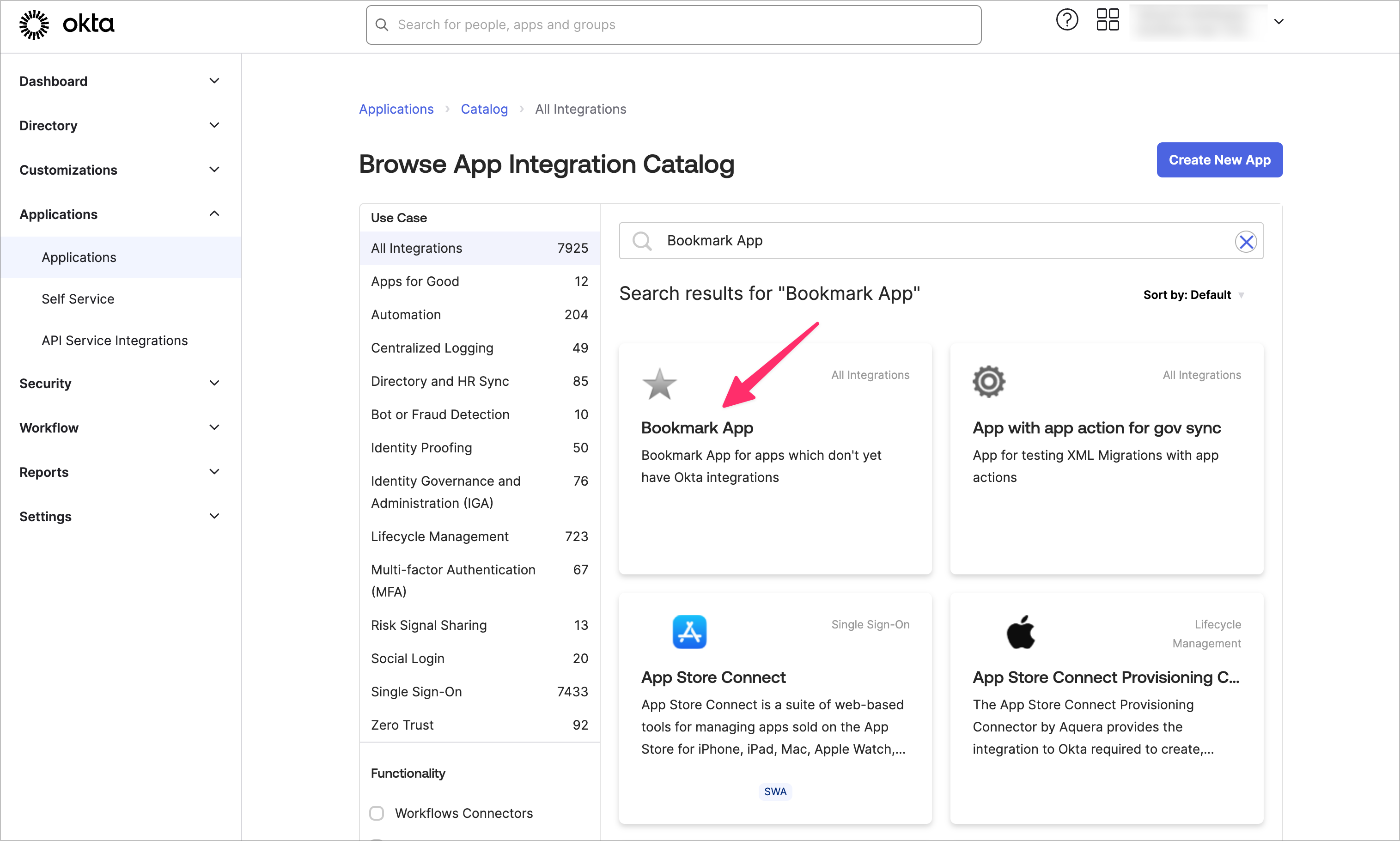The height and width of the screenshot is (841, 1400).
Task: Click the Bookmark App star icon
Action: (659, 384)
